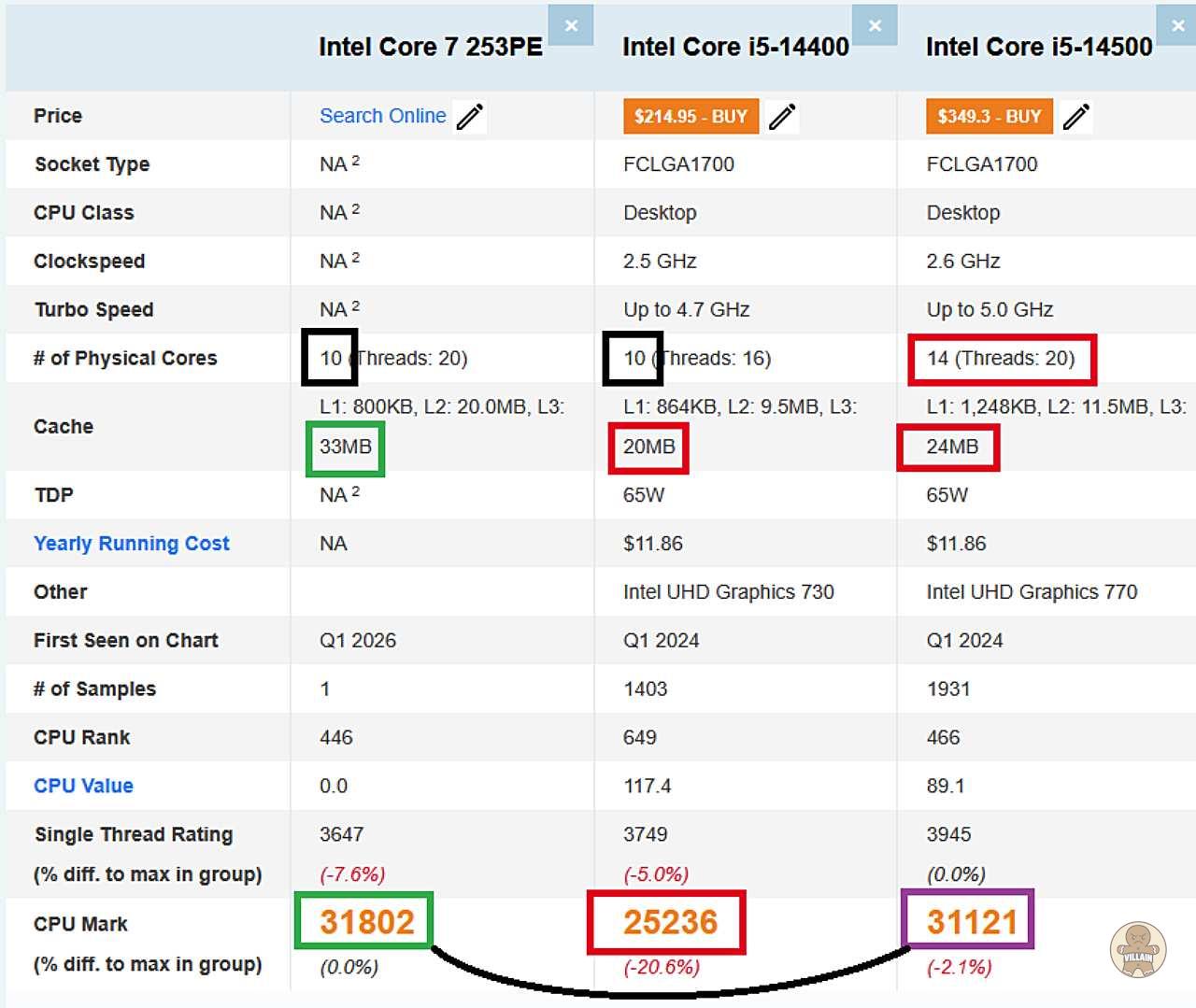
Task: Click the 33MB L3 cache value
Action: pos(346,447)
